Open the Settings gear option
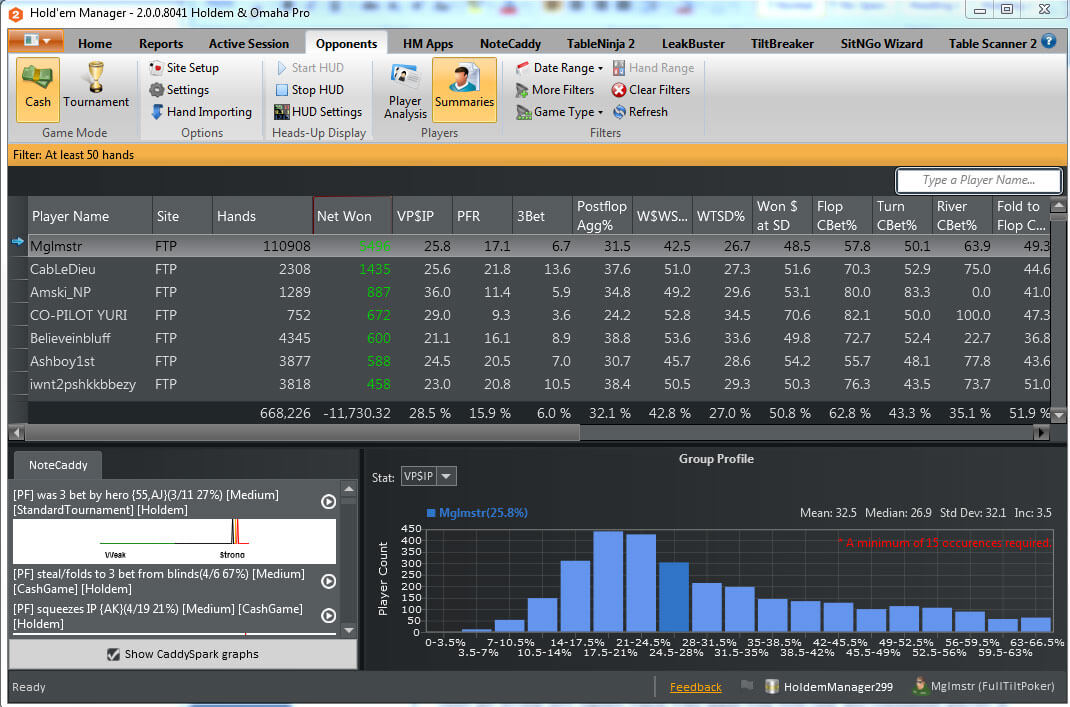Image resolution: width=1070 pixels, height=707 pixels. pyautogui.click(x=179, y=89)
